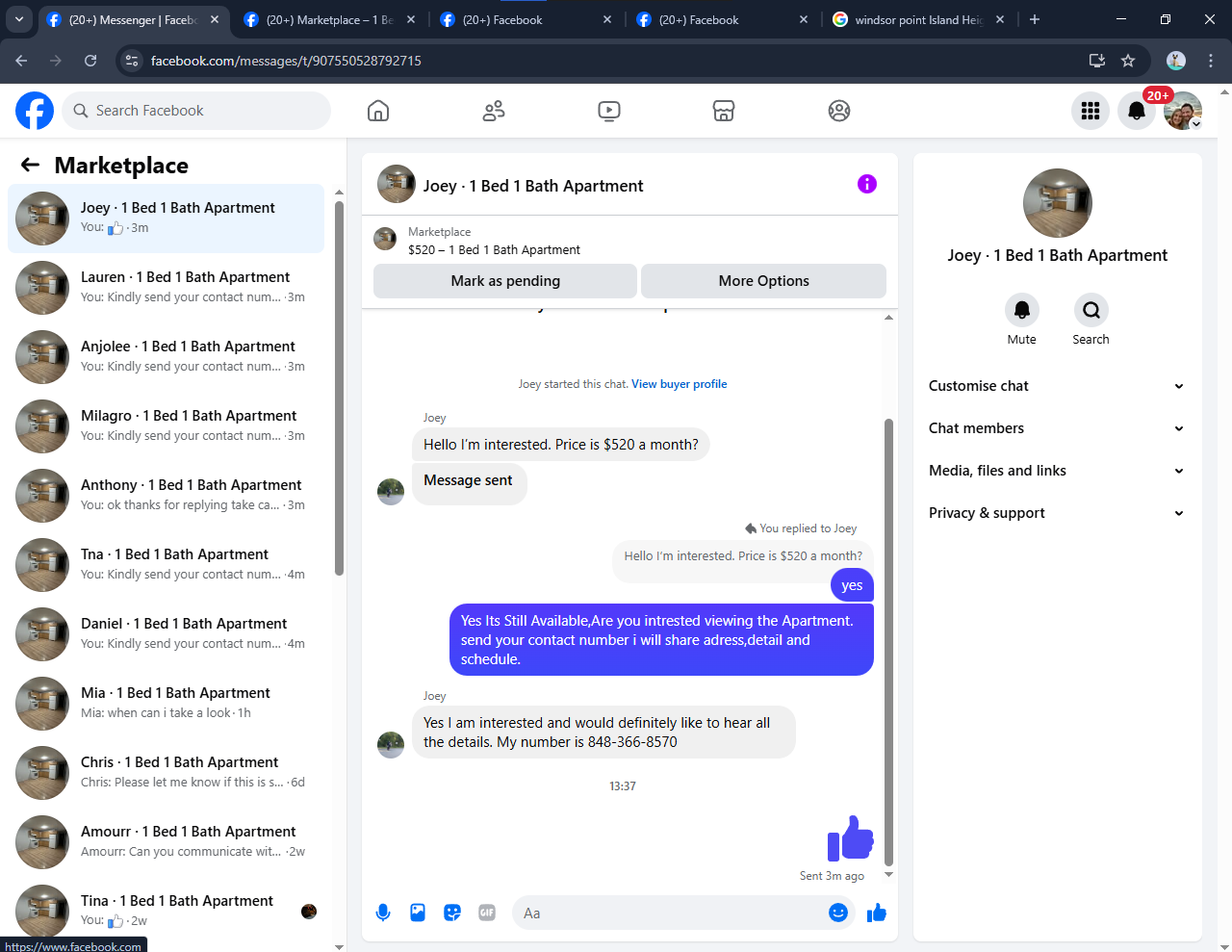The width and height of the screenshot is (1232, 952).
Task: Open the View buyer profile link
Action: (680, 384)
